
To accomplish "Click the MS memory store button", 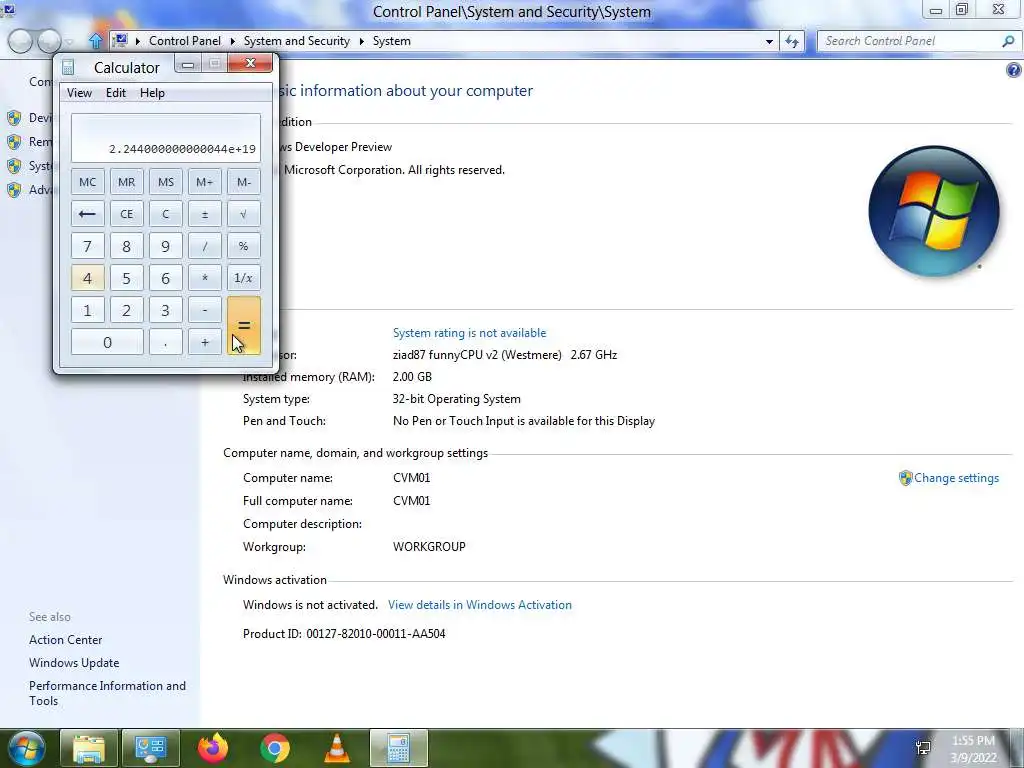I will [165, 182].
